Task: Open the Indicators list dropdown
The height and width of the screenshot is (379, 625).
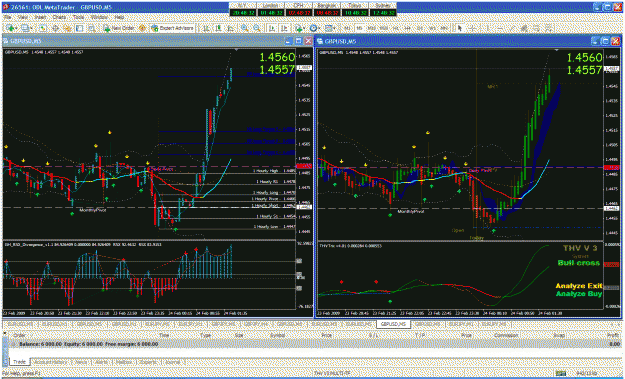Action: (x=300, y=28)
